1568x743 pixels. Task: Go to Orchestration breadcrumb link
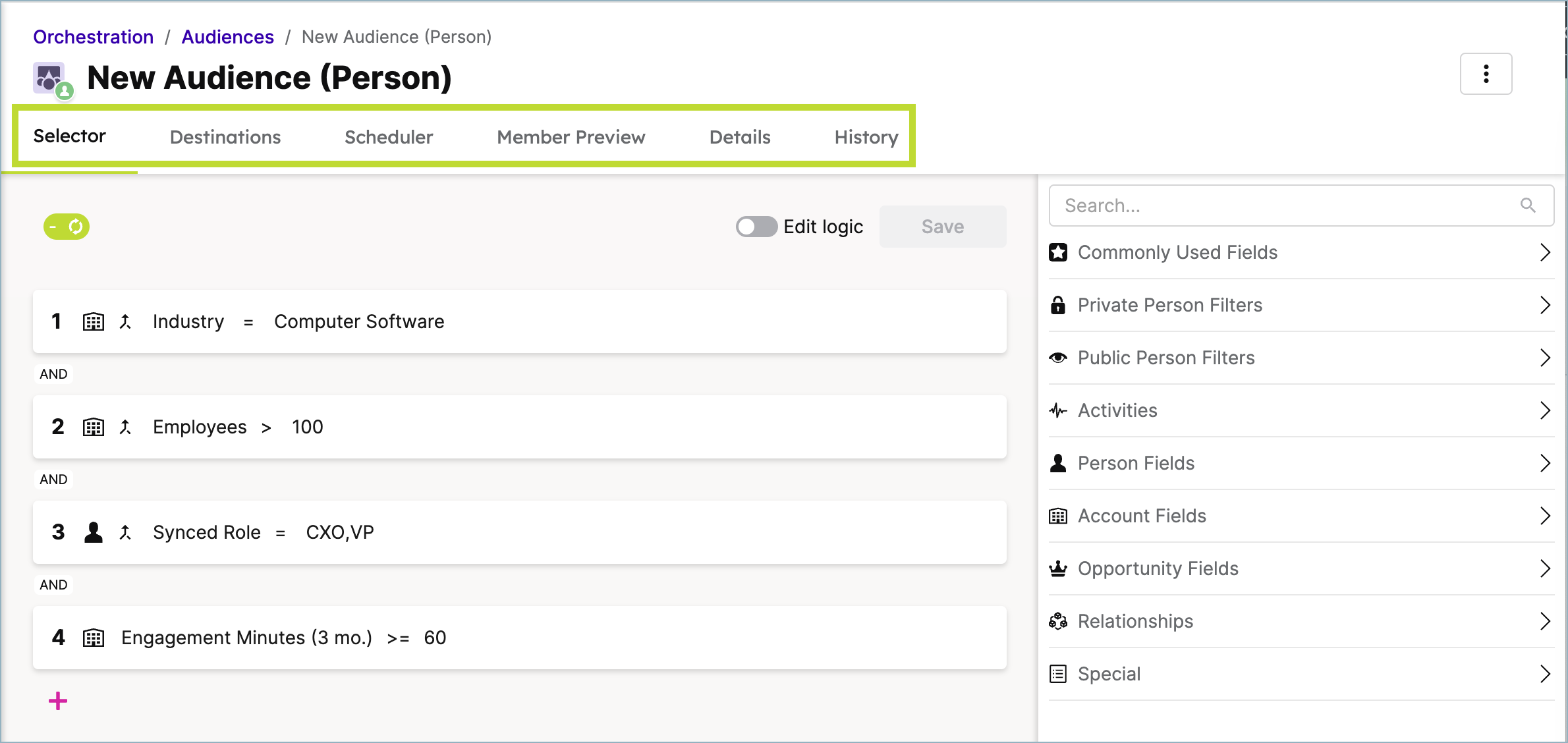(94, 37)
